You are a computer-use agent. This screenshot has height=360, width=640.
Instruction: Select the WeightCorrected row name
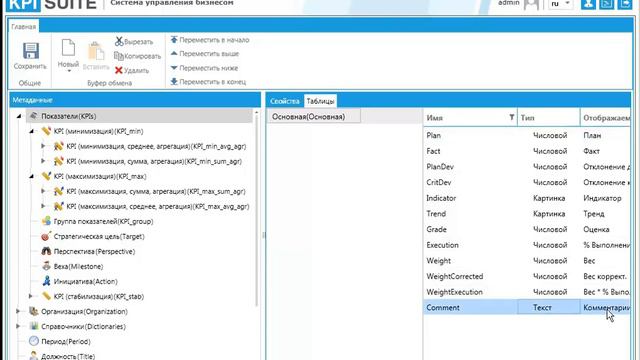(x=455, y=276)
